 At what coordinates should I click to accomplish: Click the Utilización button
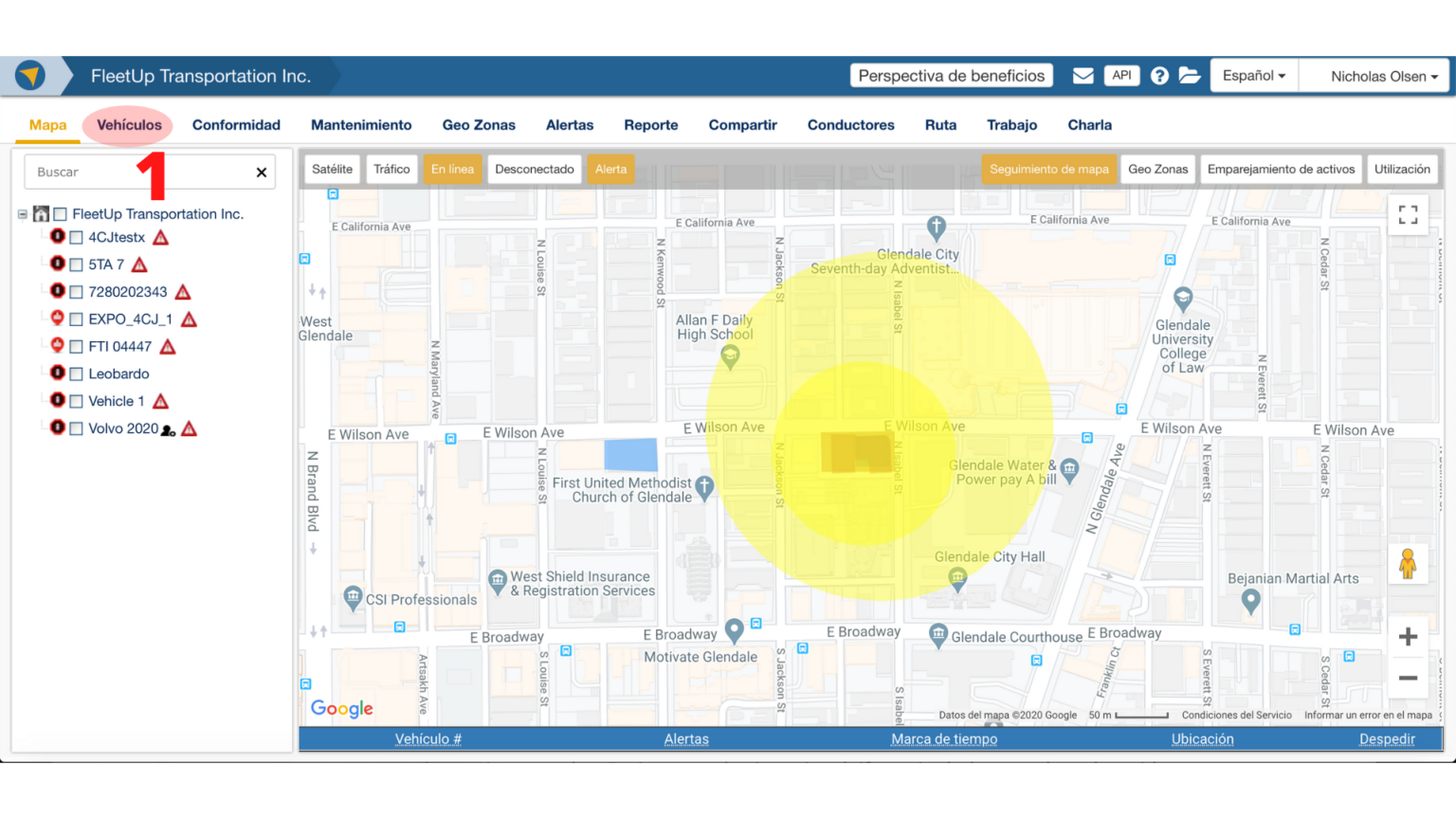1402,169
